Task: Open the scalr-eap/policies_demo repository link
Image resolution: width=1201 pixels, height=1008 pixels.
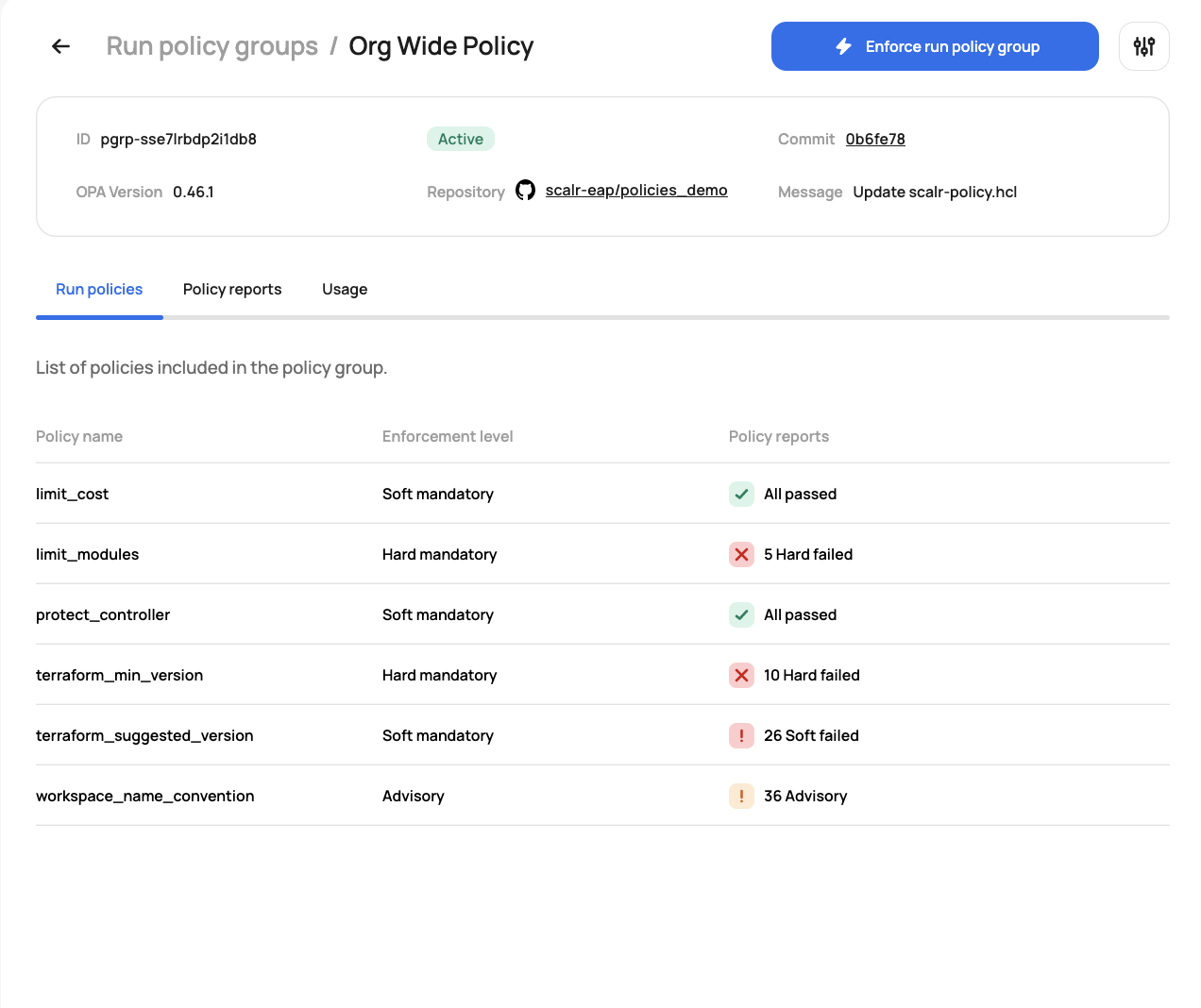Action: point(636,191)
